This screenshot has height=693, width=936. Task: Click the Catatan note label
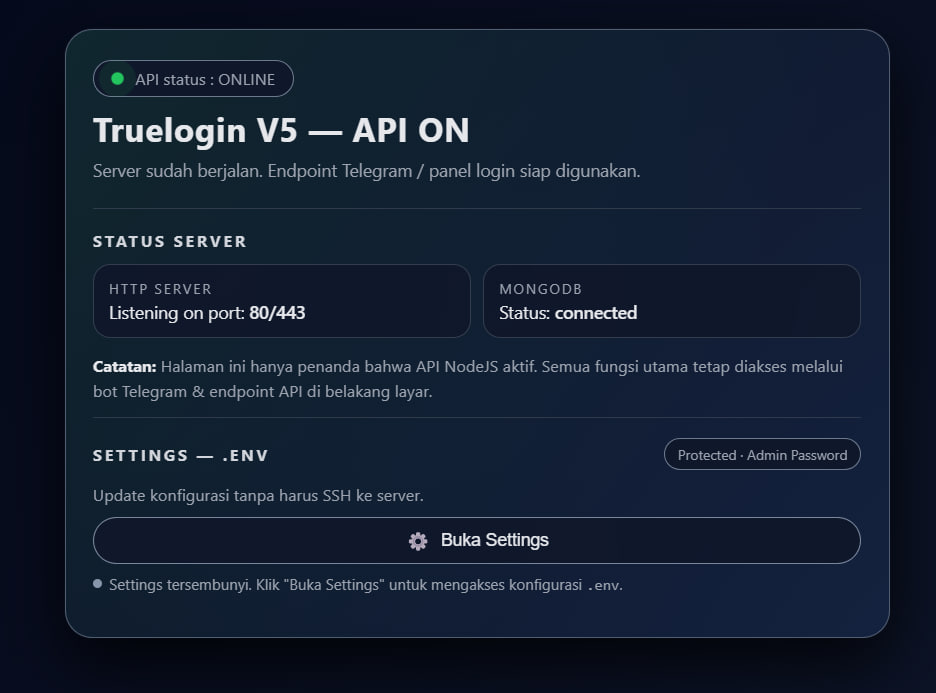[x=124, y=366]
